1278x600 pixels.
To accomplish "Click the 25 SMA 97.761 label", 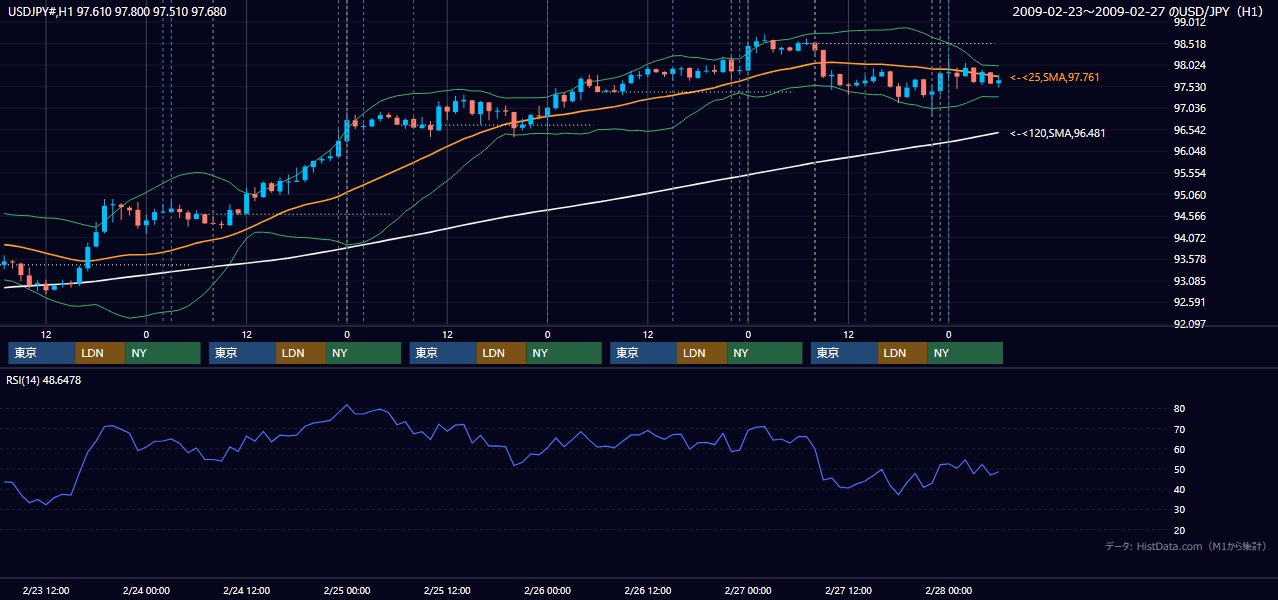I will click(1055, 77).
